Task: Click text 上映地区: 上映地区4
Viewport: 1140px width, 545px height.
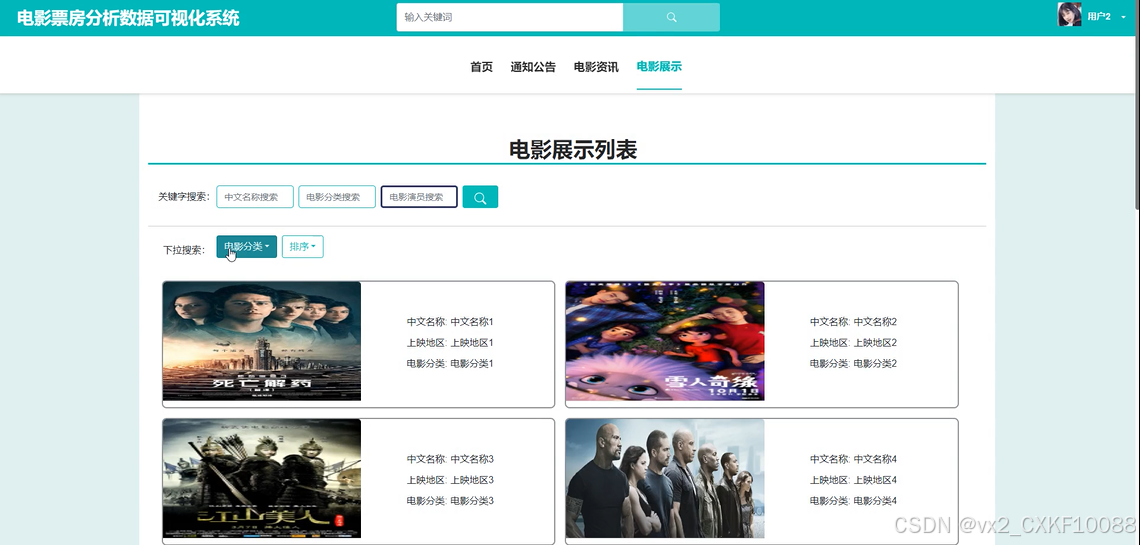Action: click(x=854, y=480)
